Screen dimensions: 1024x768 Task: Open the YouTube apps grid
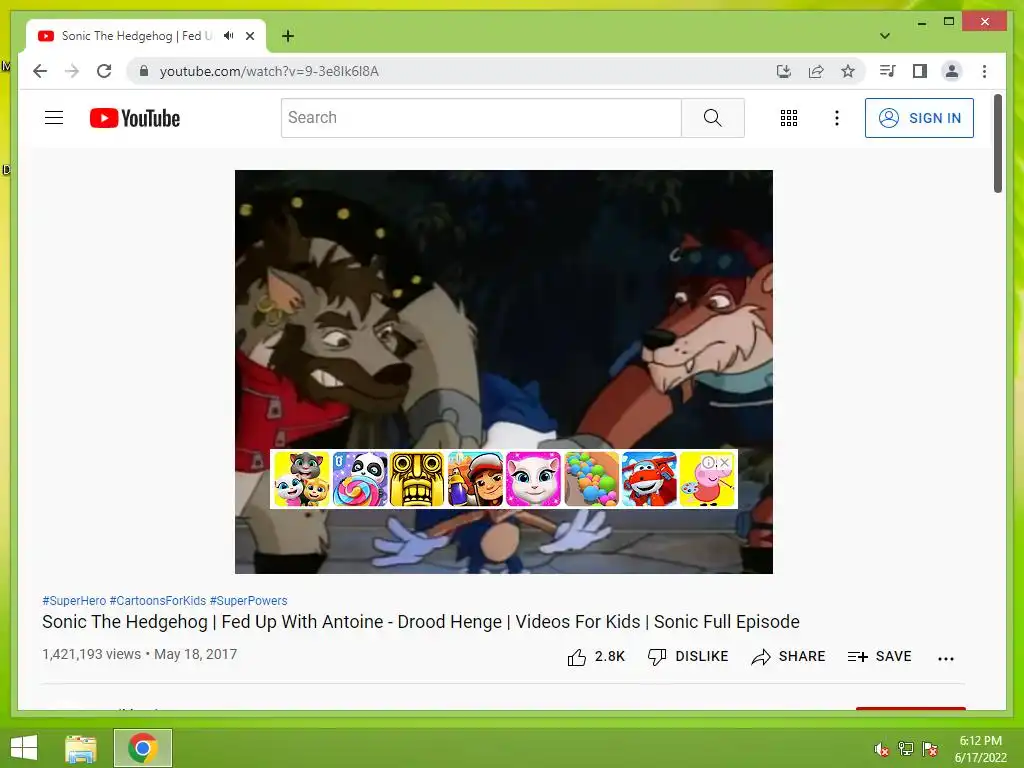point(789,118)
